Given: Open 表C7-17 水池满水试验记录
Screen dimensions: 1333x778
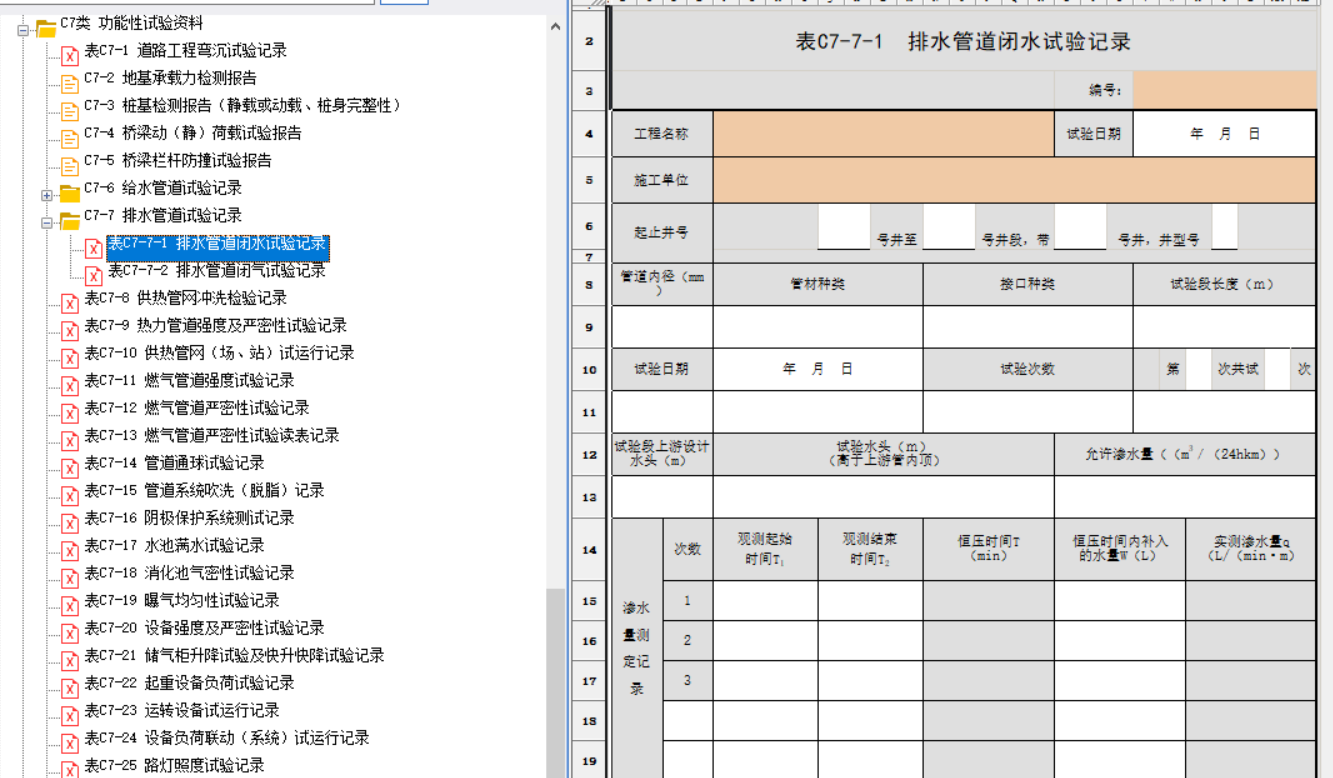Looking at the screenshot, I should click(174, 545).
